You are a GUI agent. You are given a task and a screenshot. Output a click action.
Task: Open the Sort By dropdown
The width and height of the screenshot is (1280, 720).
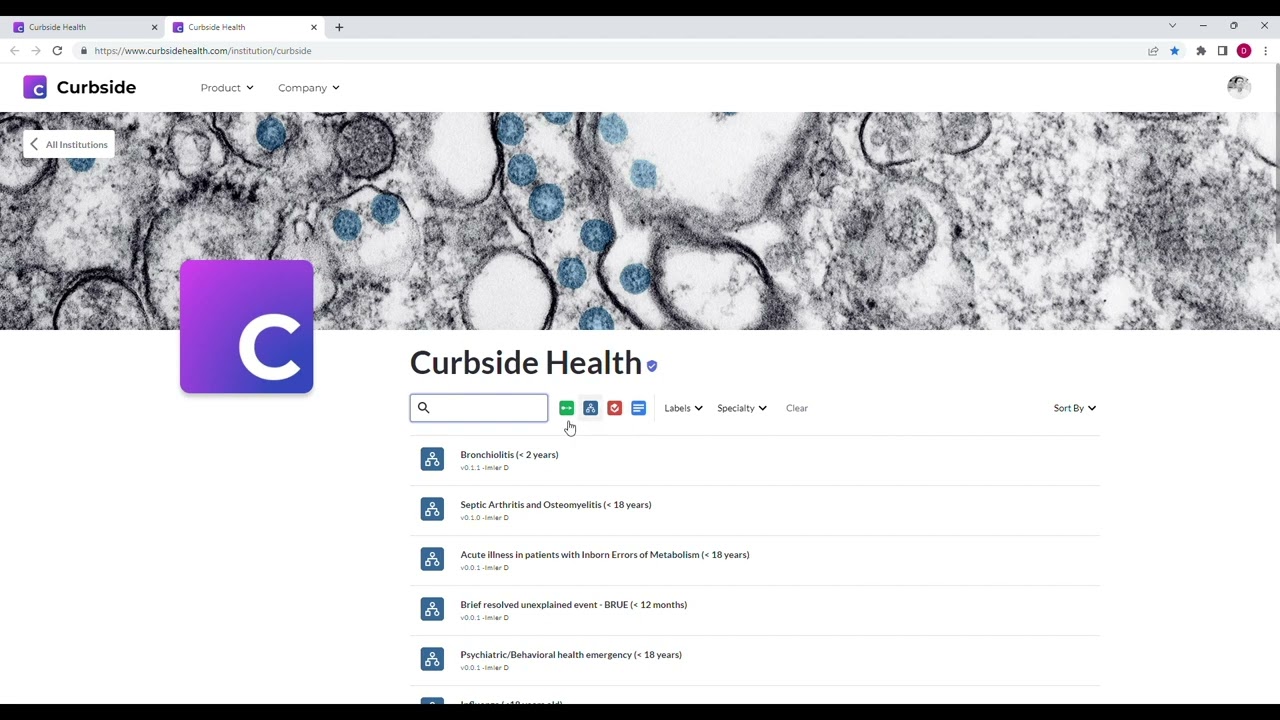click(1074, 408)
